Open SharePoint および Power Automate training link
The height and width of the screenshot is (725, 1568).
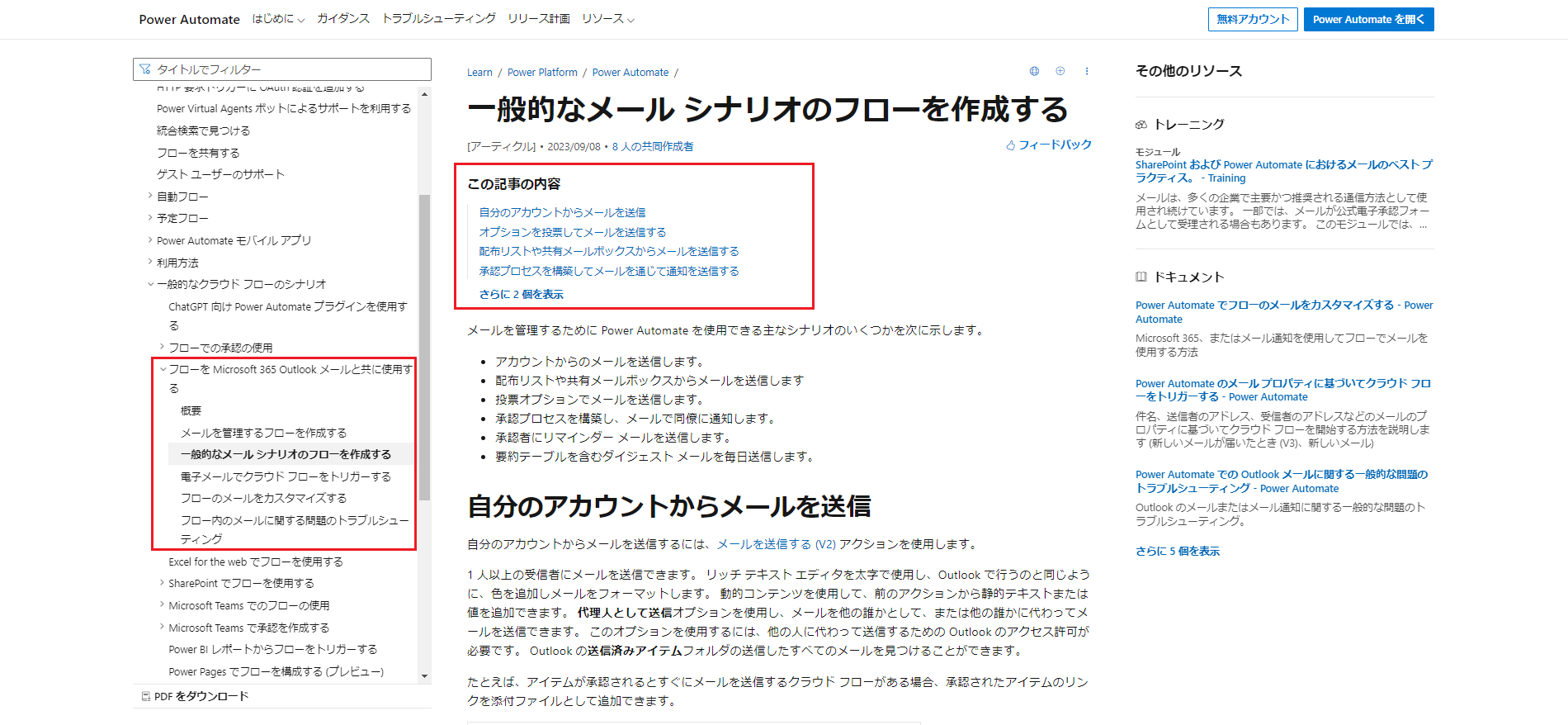pyautogui.click(x=1284, y=171)
